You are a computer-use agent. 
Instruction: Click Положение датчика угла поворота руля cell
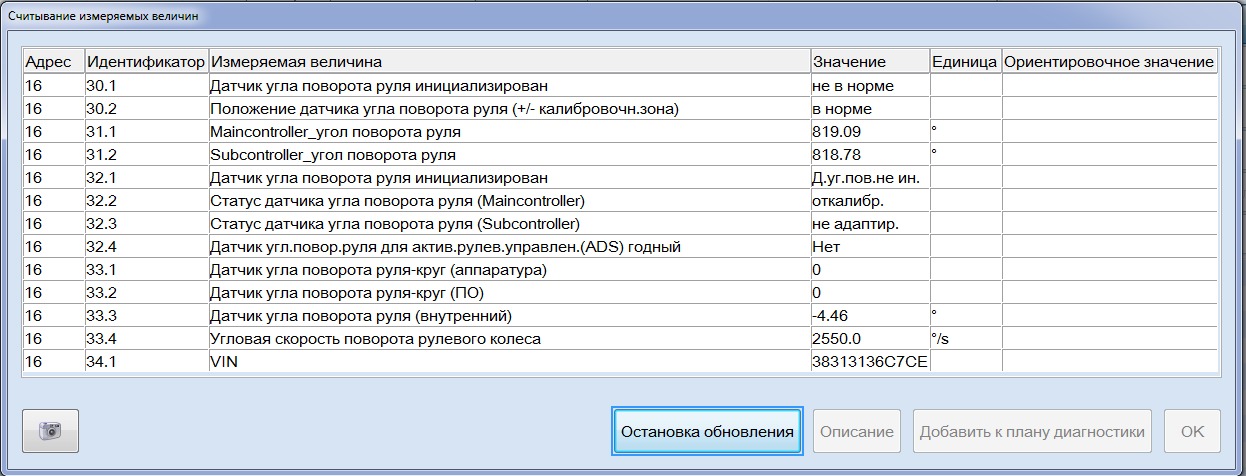(x=509, y=109)
